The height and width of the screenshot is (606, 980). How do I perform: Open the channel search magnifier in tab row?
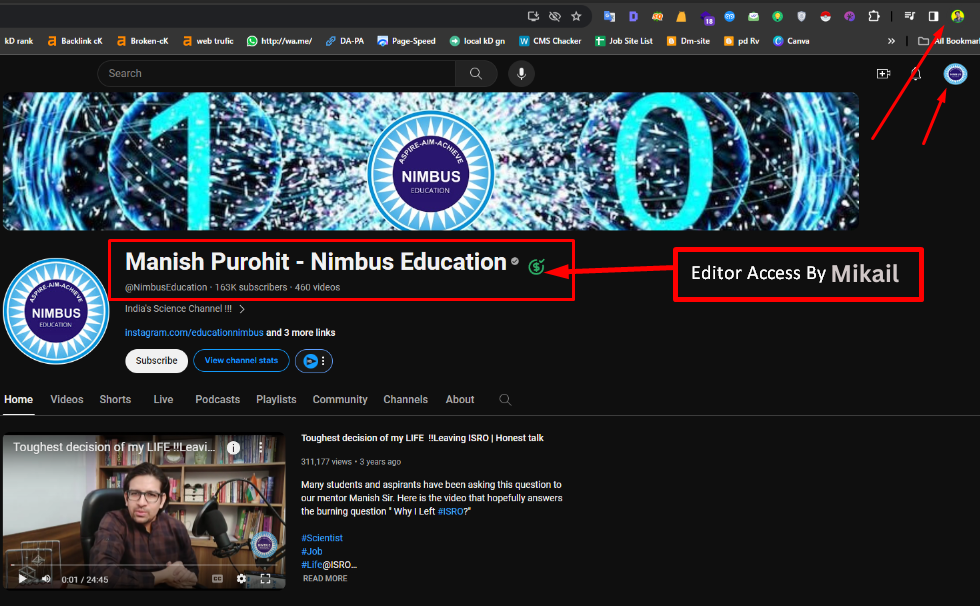[x=505, y=399]
